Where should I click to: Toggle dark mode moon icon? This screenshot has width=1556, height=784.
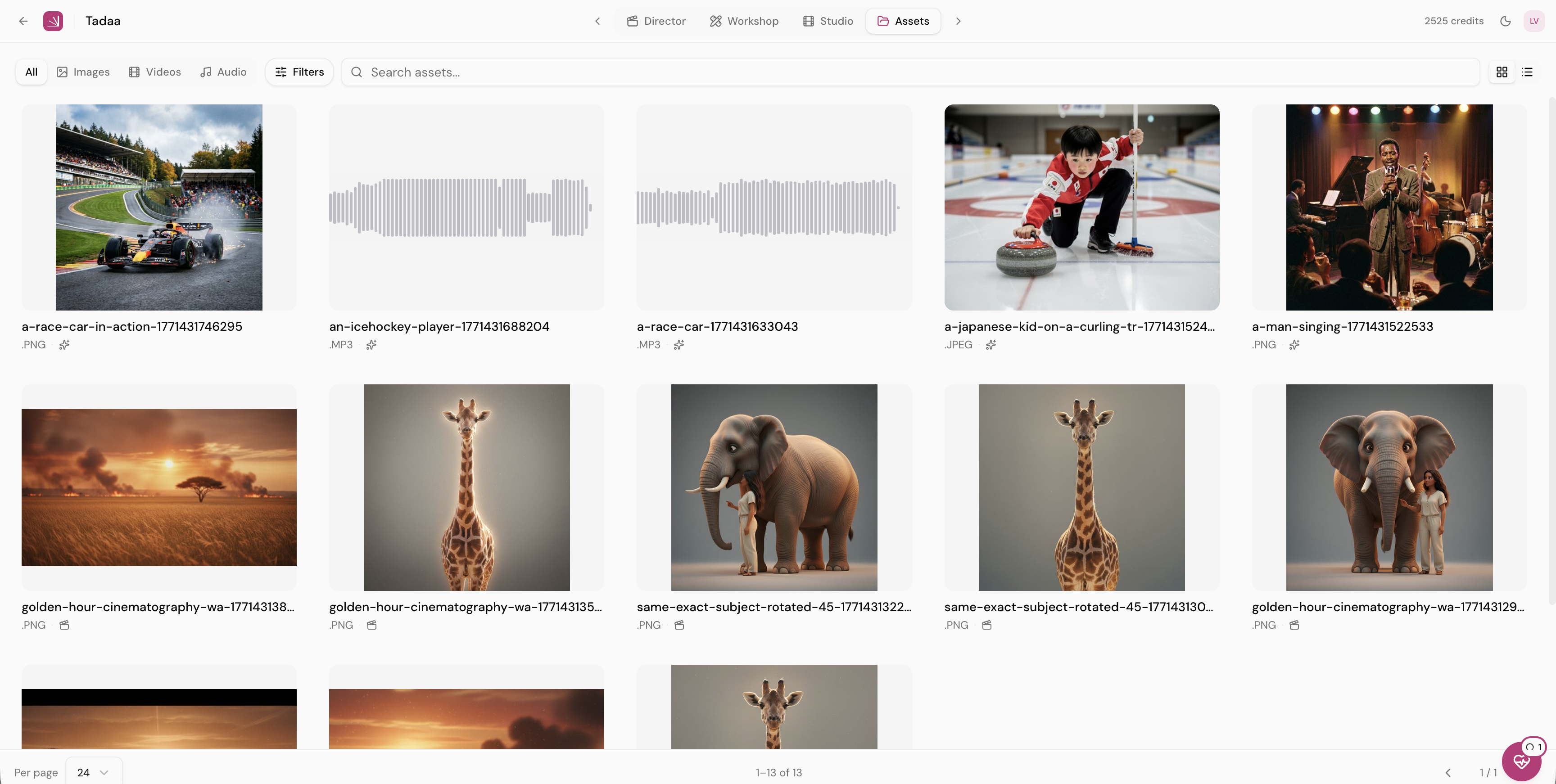click(x=1505, y=21)
